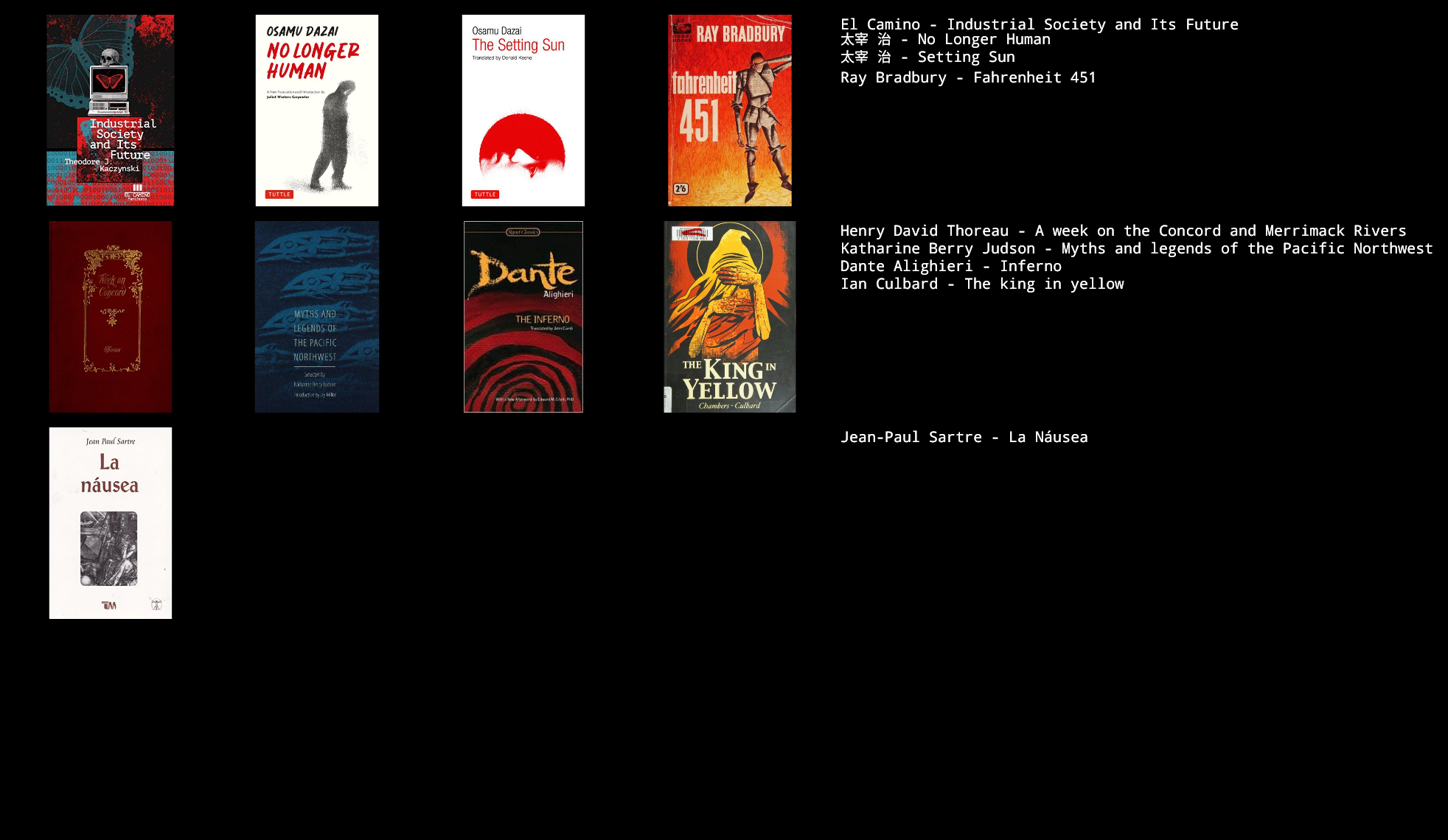Click the Henry David Thoreau title line

click(x=1123, y=231)
